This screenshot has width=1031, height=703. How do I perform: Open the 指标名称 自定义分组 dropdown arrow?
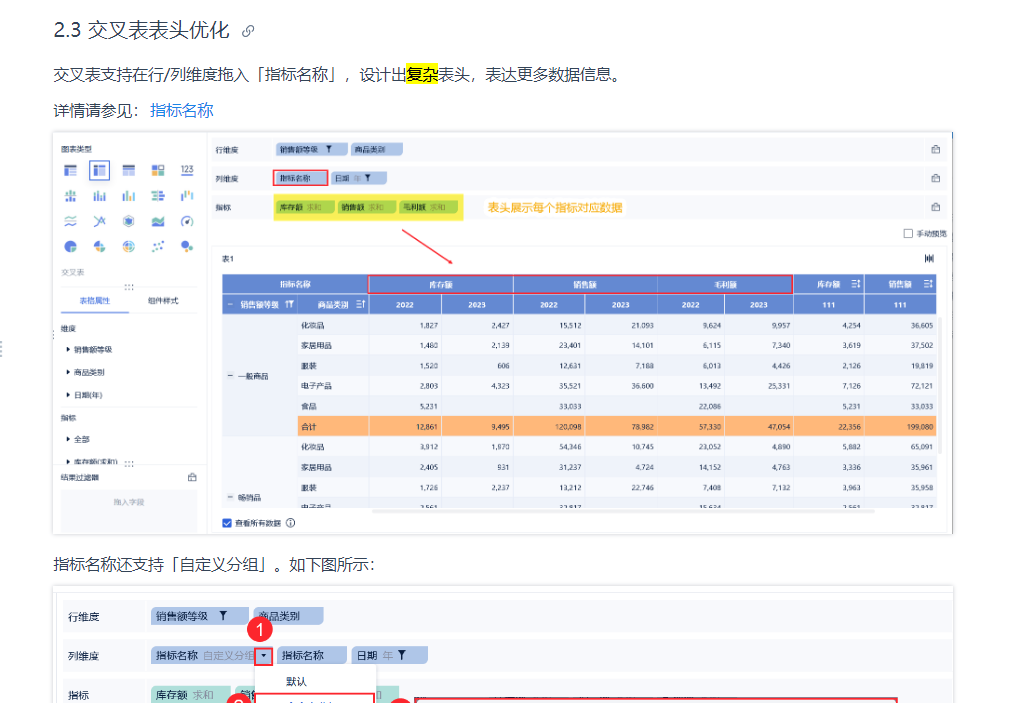coord(263,656)
